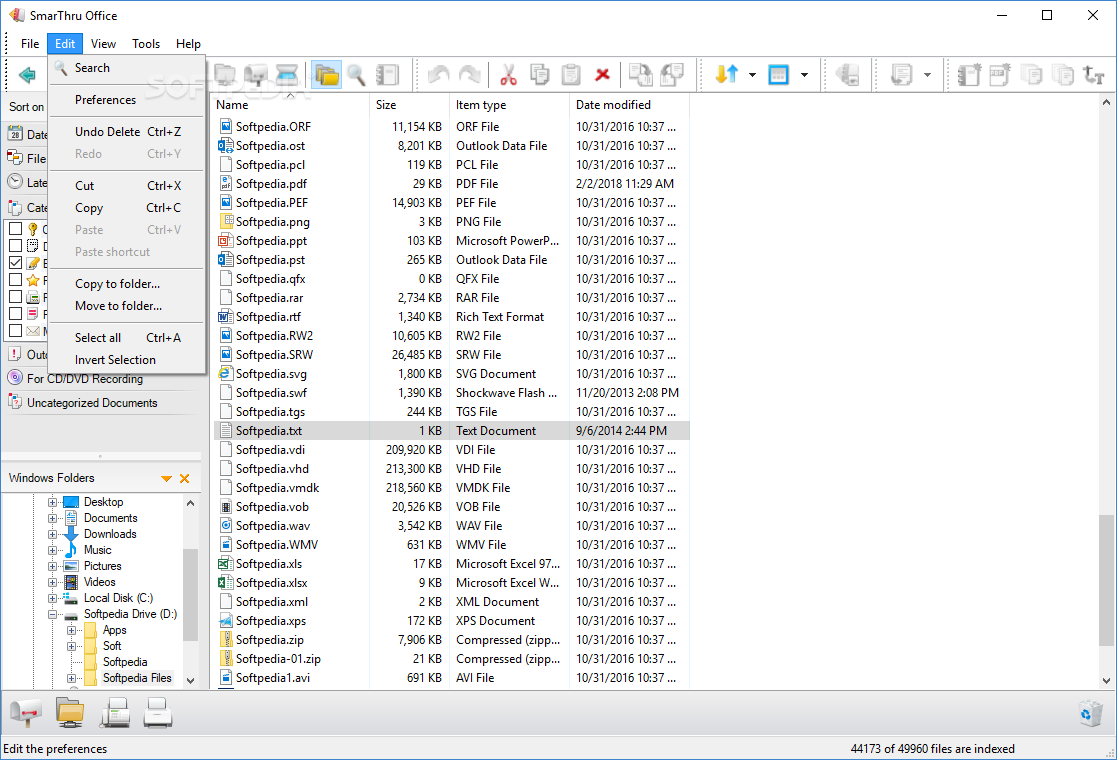Click the move-to-folder toolbar icon
Screen dimensions: 1117x760
(x=672, y=75)
